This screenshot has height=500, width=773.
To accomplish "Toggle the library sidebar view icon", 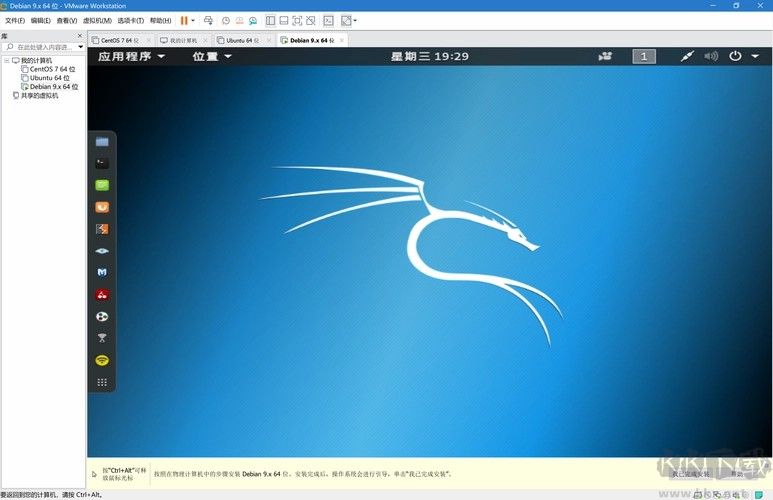I will pos(270,21).
